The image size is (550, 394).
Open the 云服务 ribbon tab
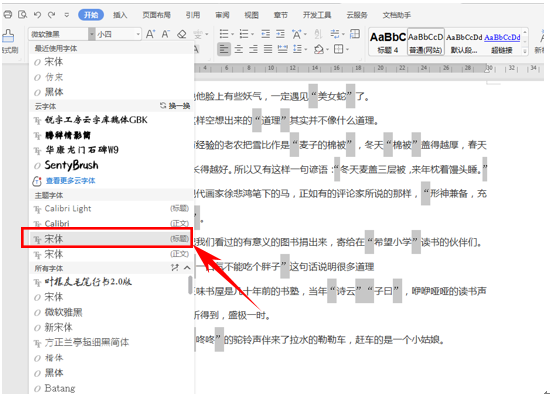357,15
